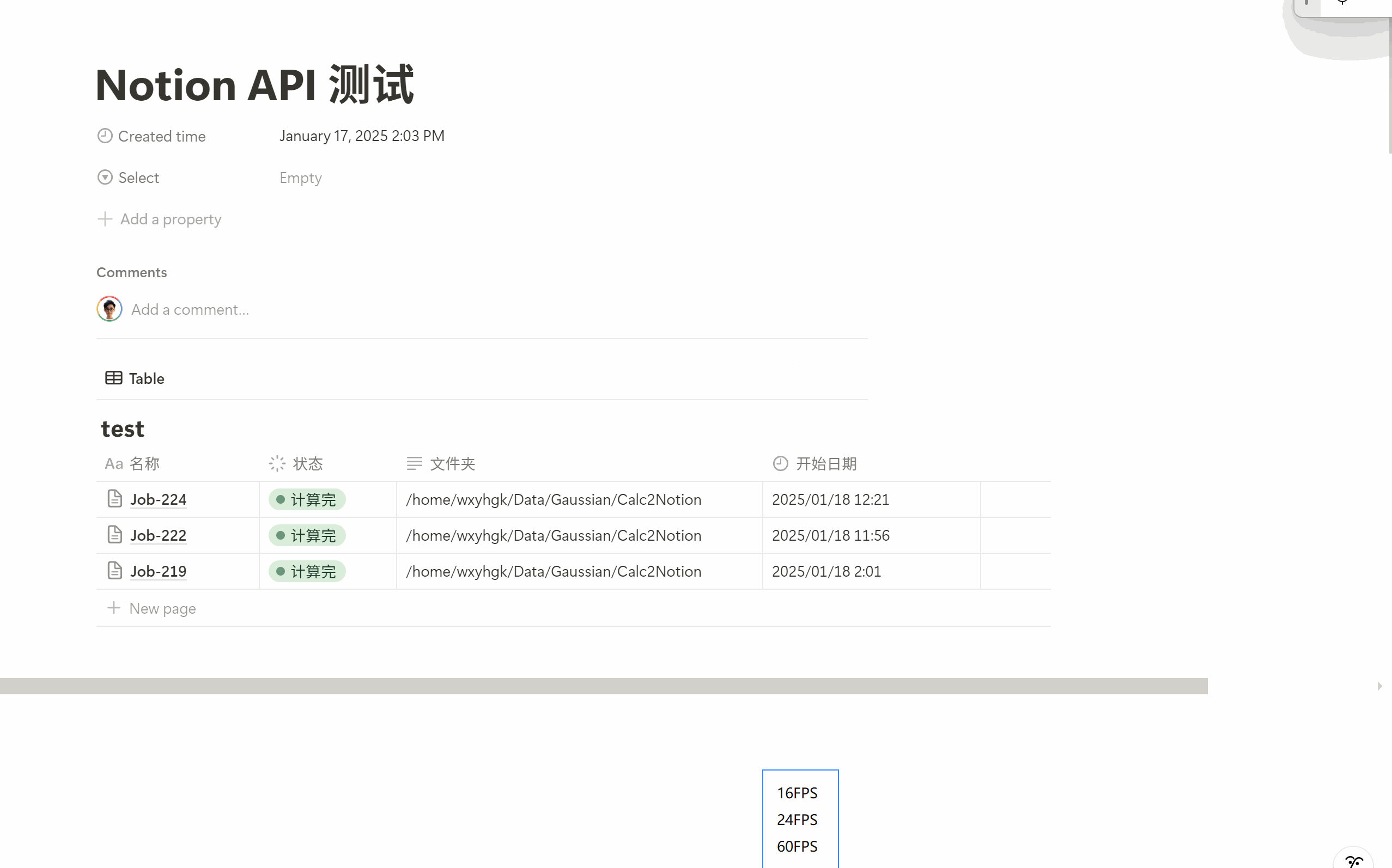This screenshot has width=1392, height=868.
Task: Click the 文件夹 column header
Action: [580, 463]
